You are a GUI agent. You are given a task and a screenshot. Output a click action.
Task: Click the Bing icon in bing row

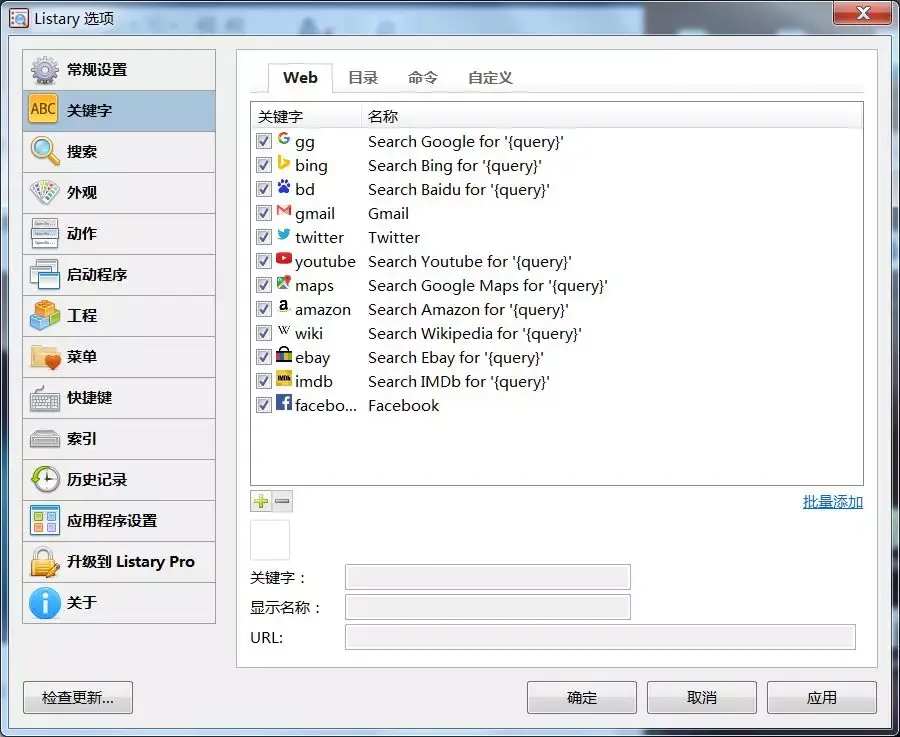[284, 162]
